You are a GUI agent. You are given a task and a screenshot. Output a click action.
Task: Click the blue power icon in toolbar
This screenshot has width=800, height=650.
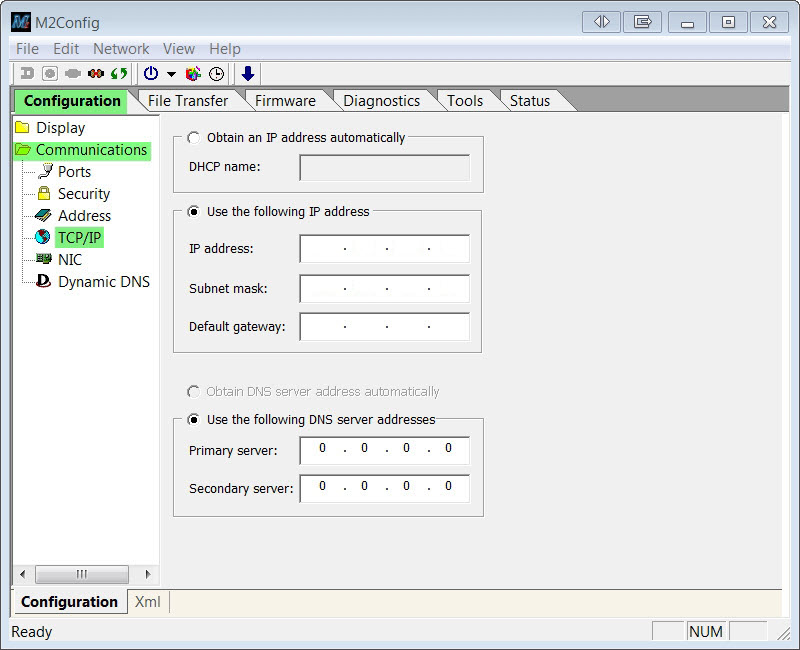(x=151, y=74)
